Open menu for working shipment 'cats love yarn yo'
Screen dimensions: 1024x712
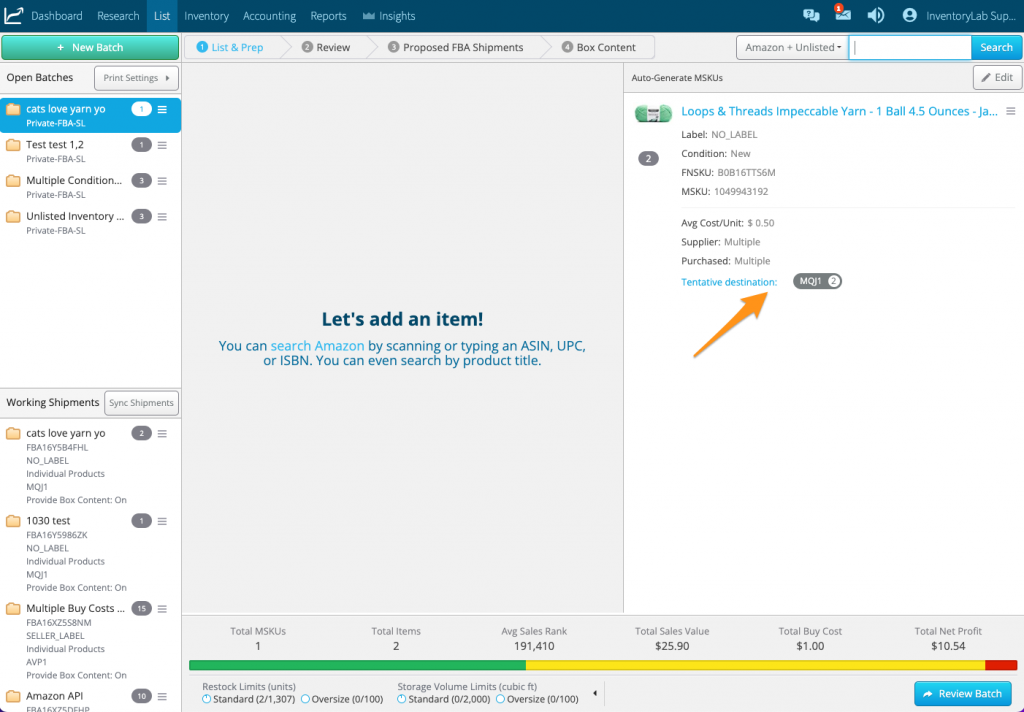point(162,434)
